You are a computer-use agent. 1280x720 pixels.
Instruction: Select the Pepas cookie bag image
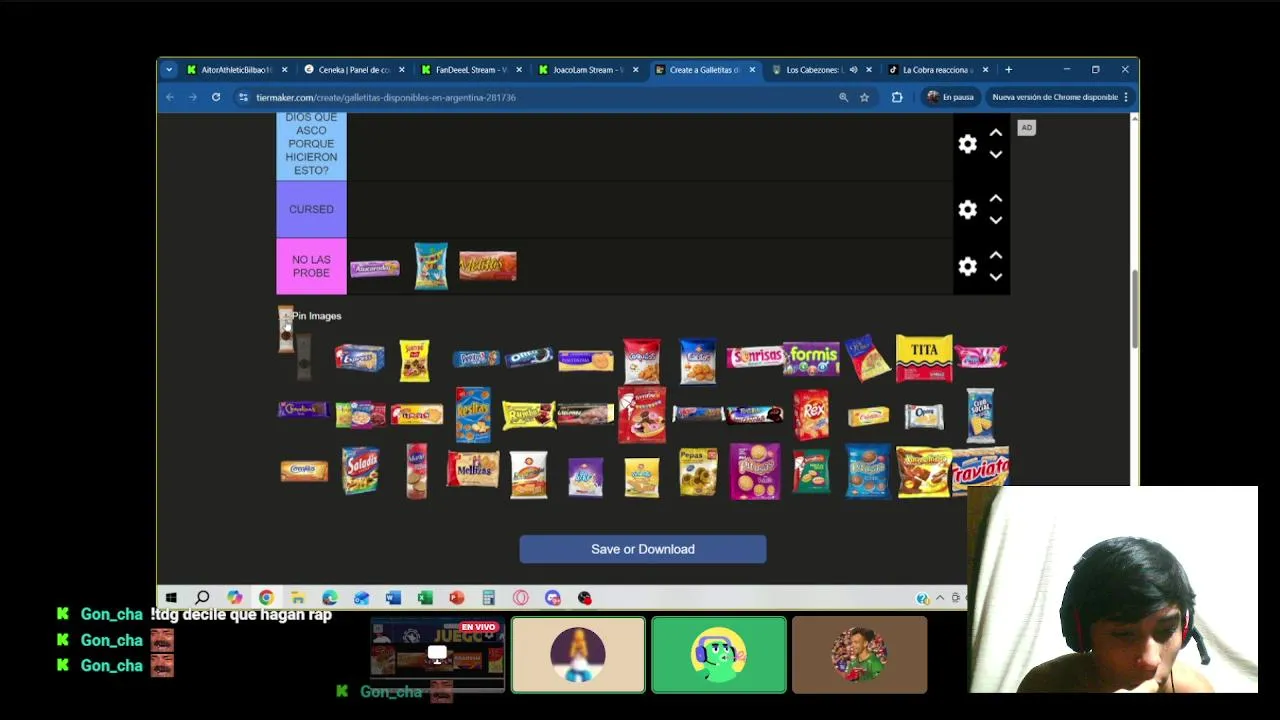click(x=698, y=471)
